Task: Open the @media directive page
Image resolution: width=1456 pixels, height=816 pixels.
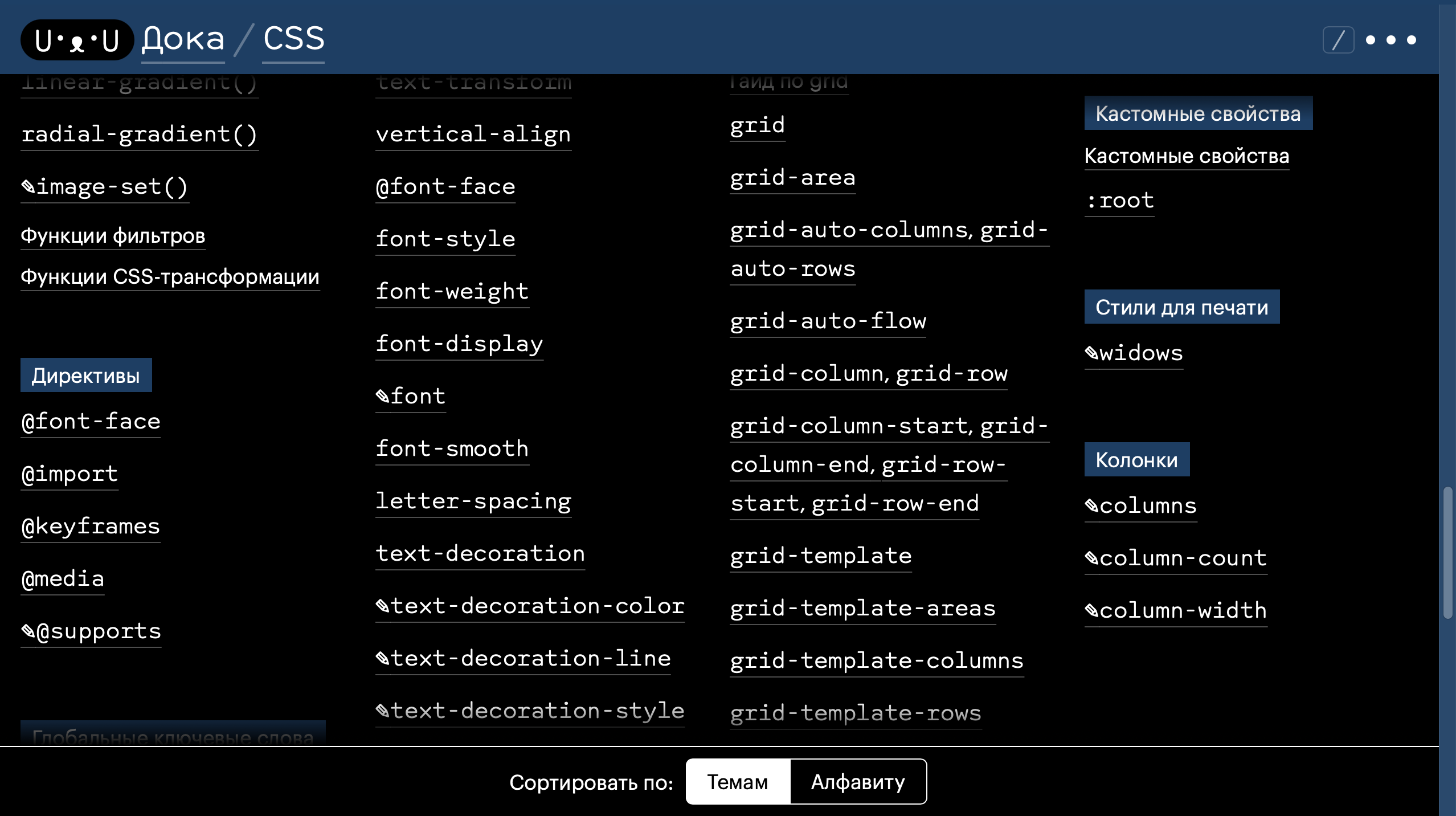Action: [x=62, y=578]
